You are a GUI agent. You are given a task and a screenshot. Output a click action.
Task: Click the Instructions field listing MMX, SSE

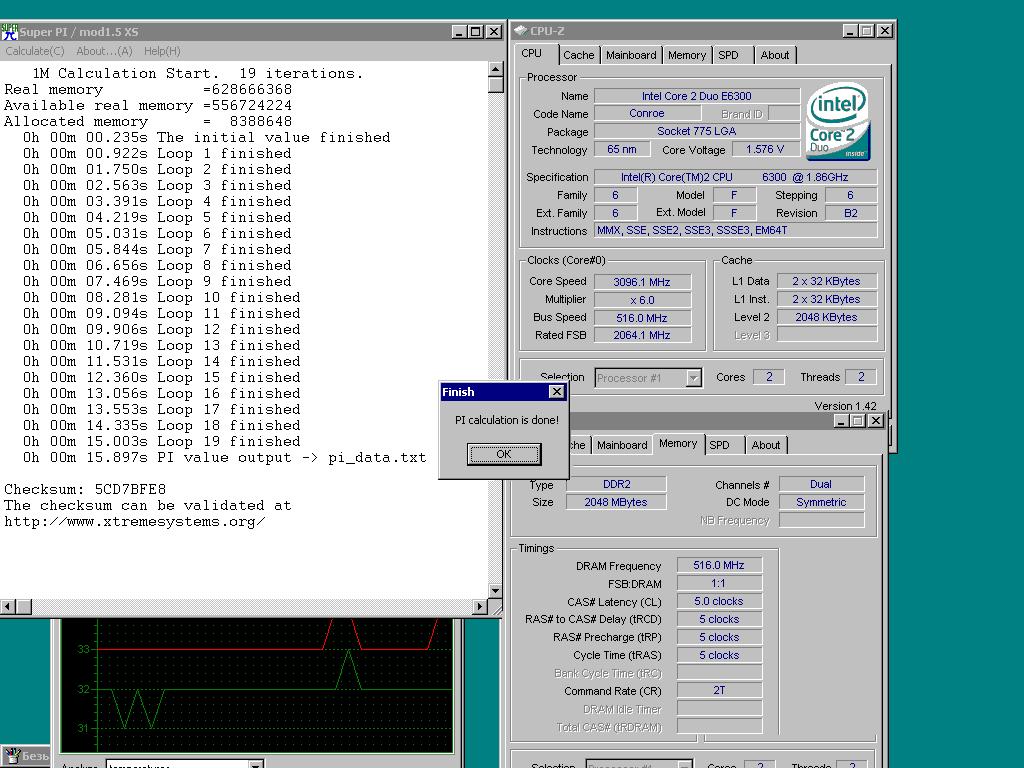coord(735,231)
